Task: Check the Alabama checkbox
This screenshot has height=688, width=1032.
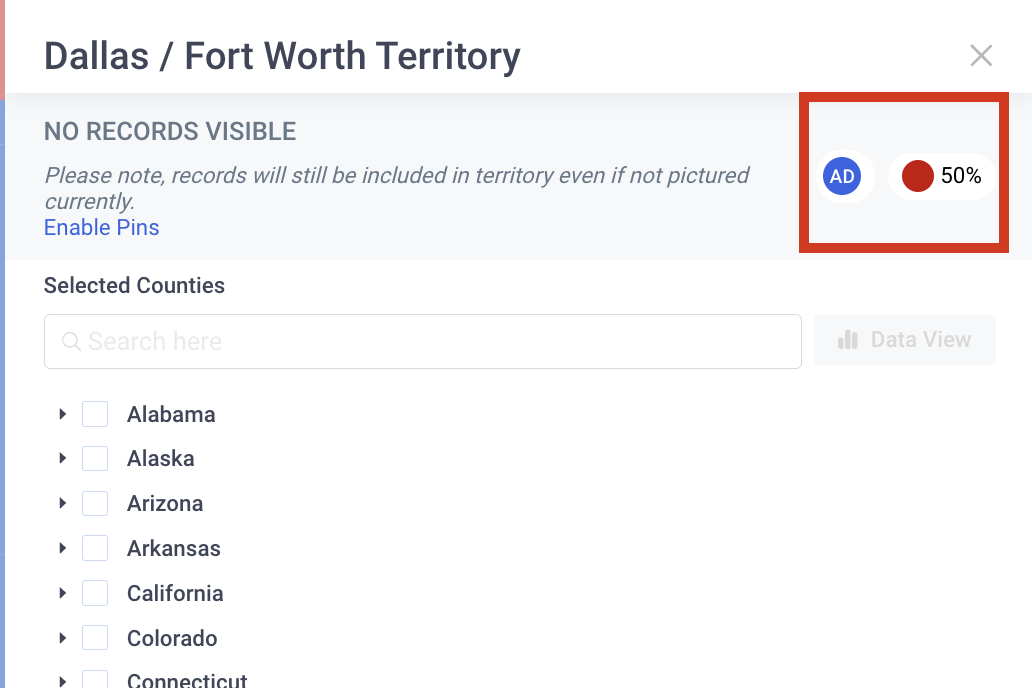Action: point(95,414)
